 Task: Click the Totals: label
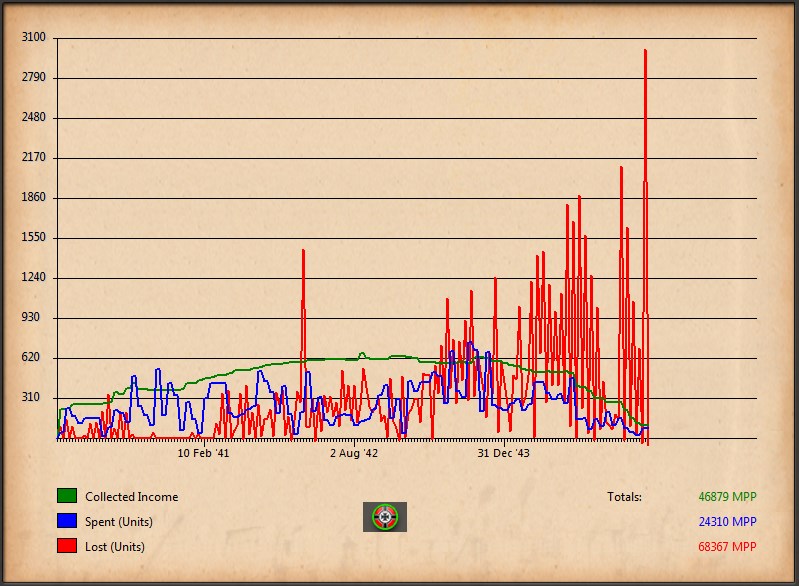point(624,497)
